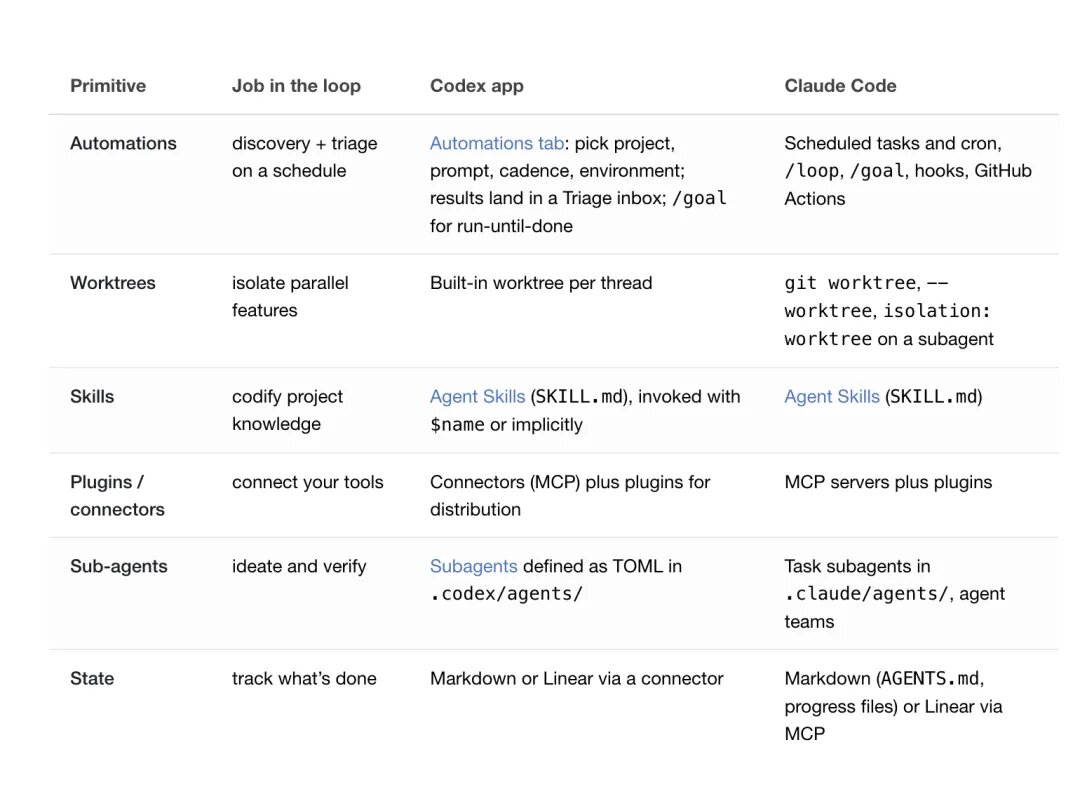Click the Claude Code column header
Screen dimensions: 1080x794
tap(840, 86)
